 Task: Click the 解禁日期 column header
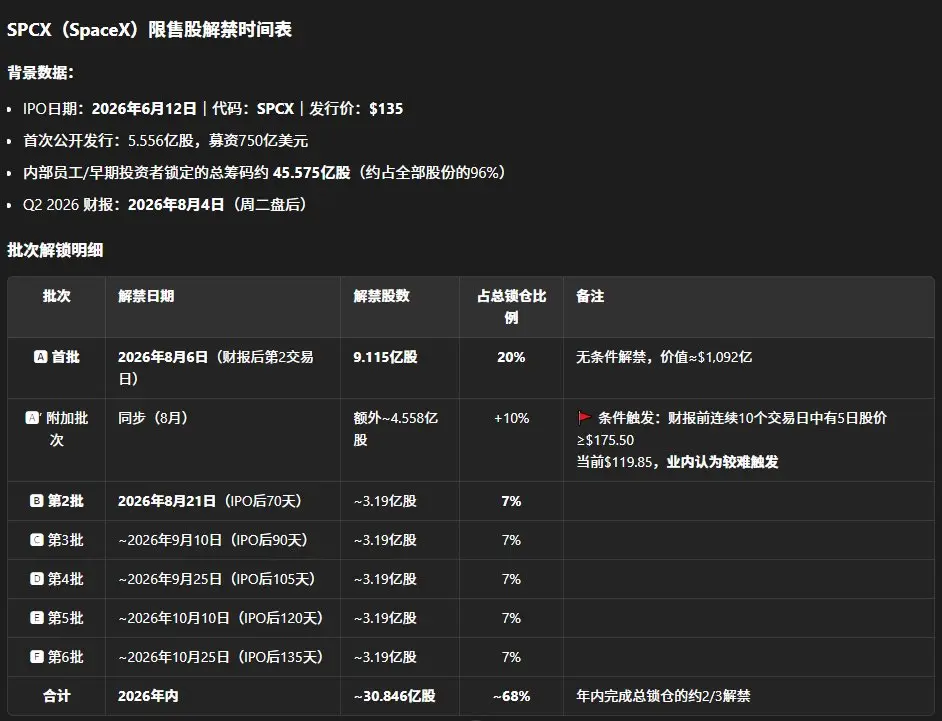coord(146,296)
